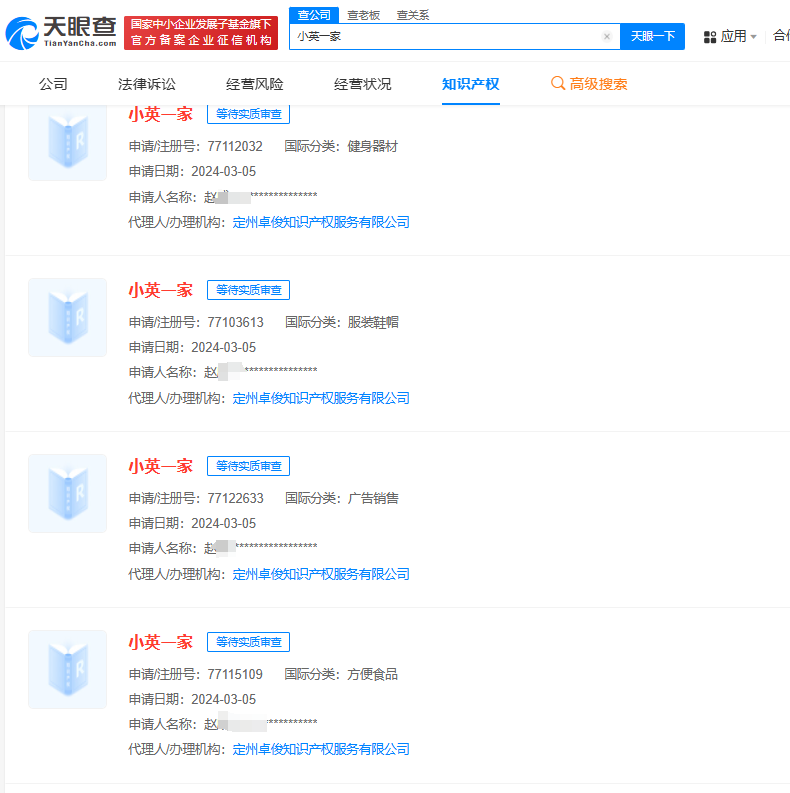The height and width of the screenshot is (793, 790).
Task: Click 等待实质审查 badge on 77103613 entry
Action: pos(248,290)
